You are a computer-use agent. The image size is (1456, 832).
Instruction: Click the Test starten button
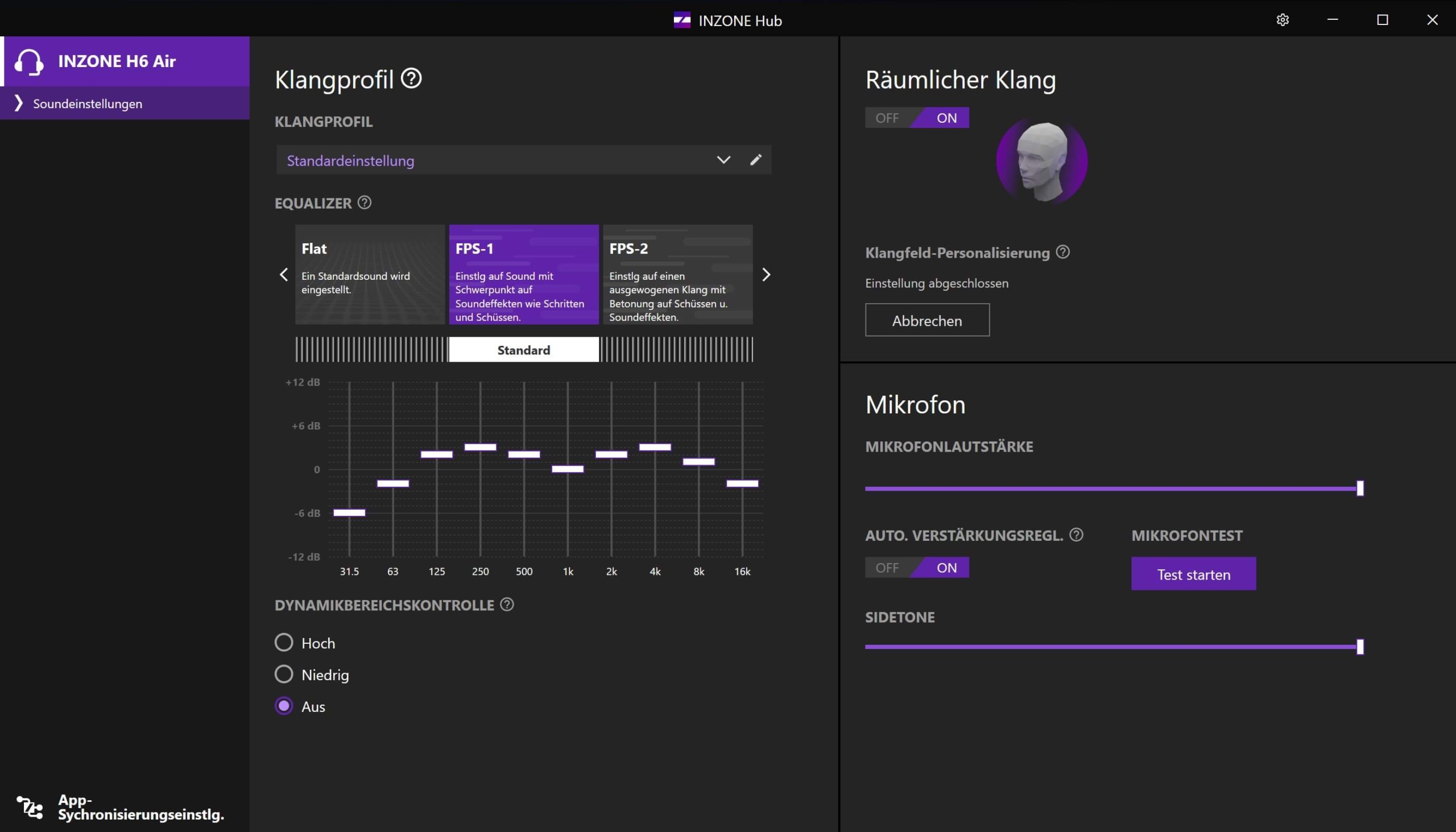click(x=1193, y=574)
